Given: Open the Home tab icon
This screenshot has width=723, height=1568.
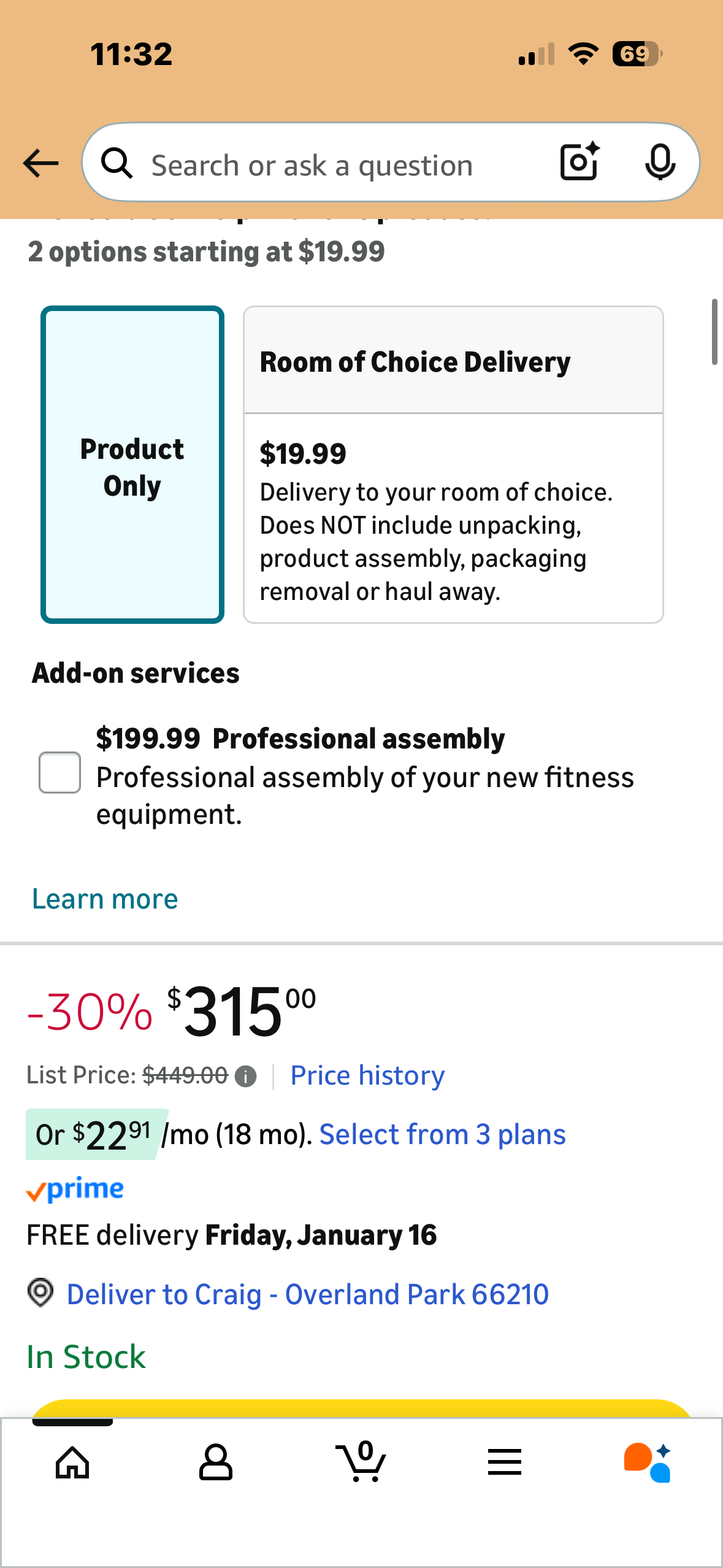Looking at the screenshot, I should (x=72, y=1462).
